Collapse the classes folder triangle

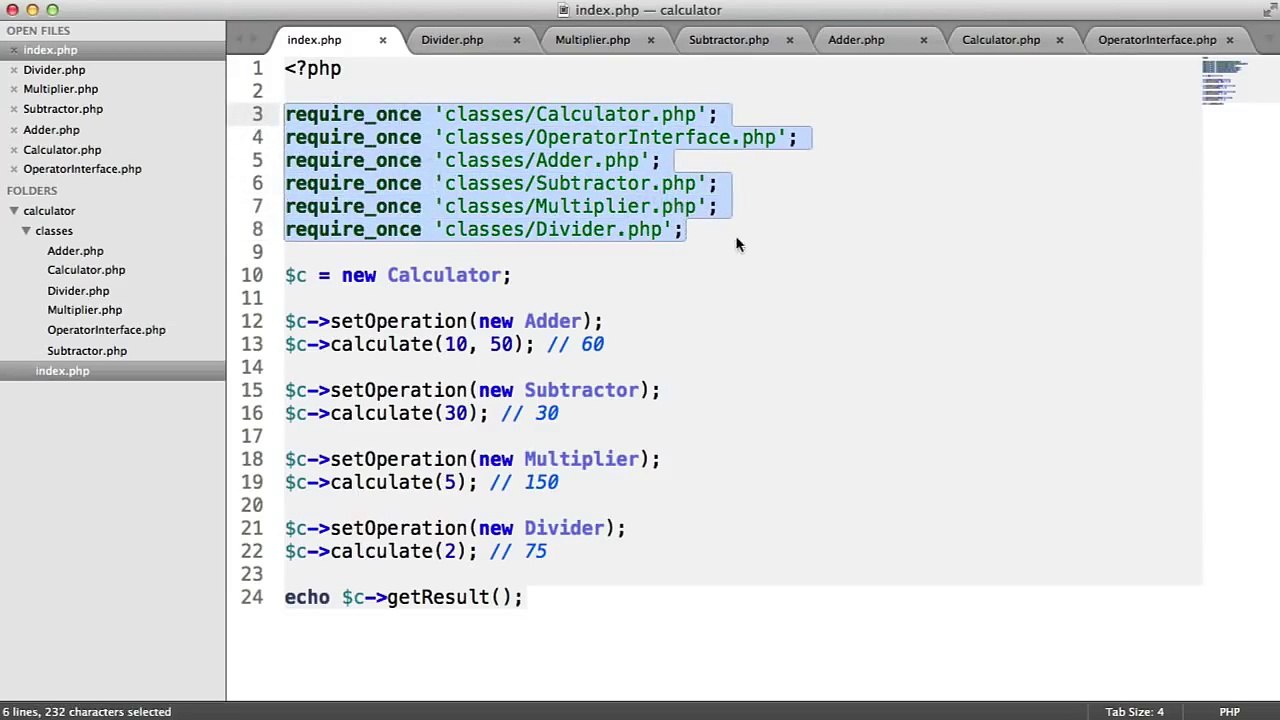pyautogui.click(x=26, y=231)
